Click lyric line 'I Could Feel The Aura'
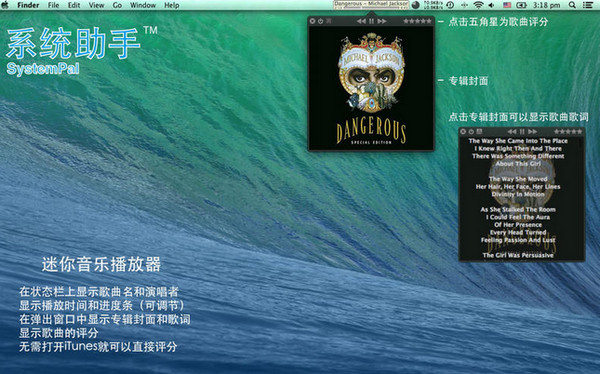The width and height of the screenshot is (600, 374). [x=518, y=217]
